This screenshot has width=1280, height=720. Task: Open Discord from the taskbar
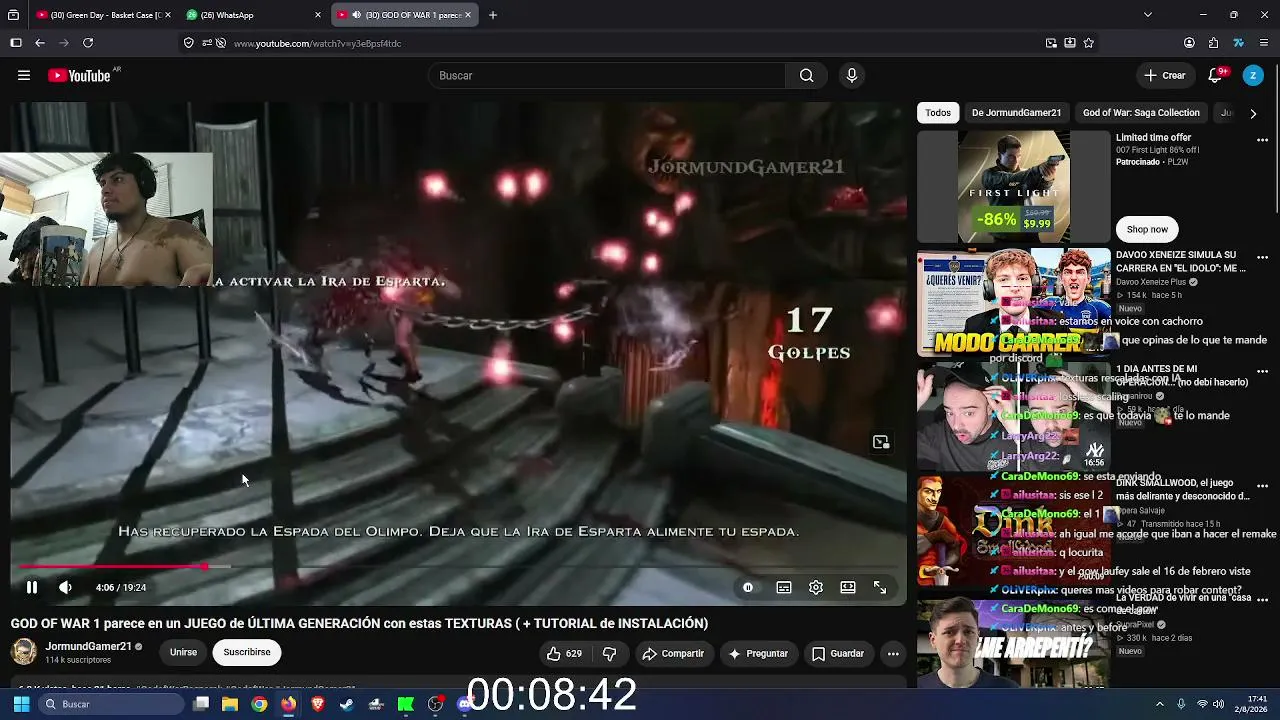464,704
